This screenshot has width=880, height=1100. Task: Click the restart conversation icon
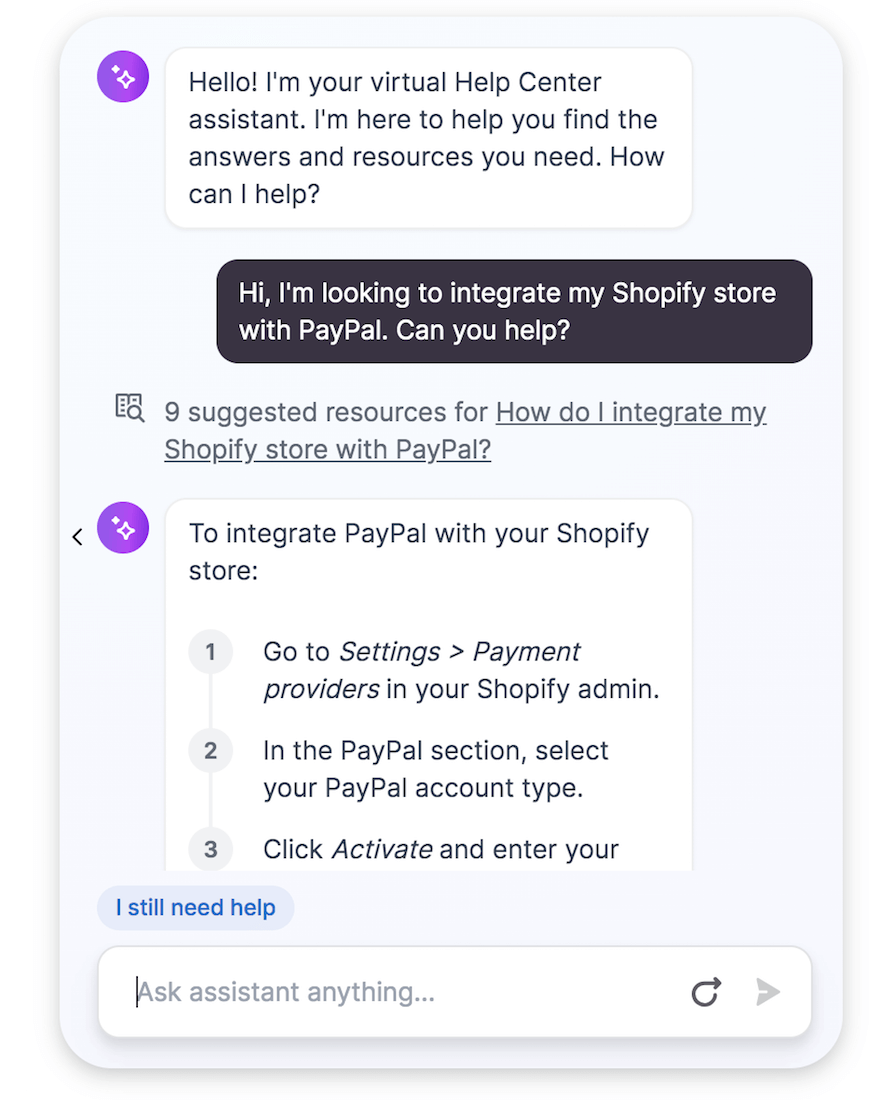707,992
